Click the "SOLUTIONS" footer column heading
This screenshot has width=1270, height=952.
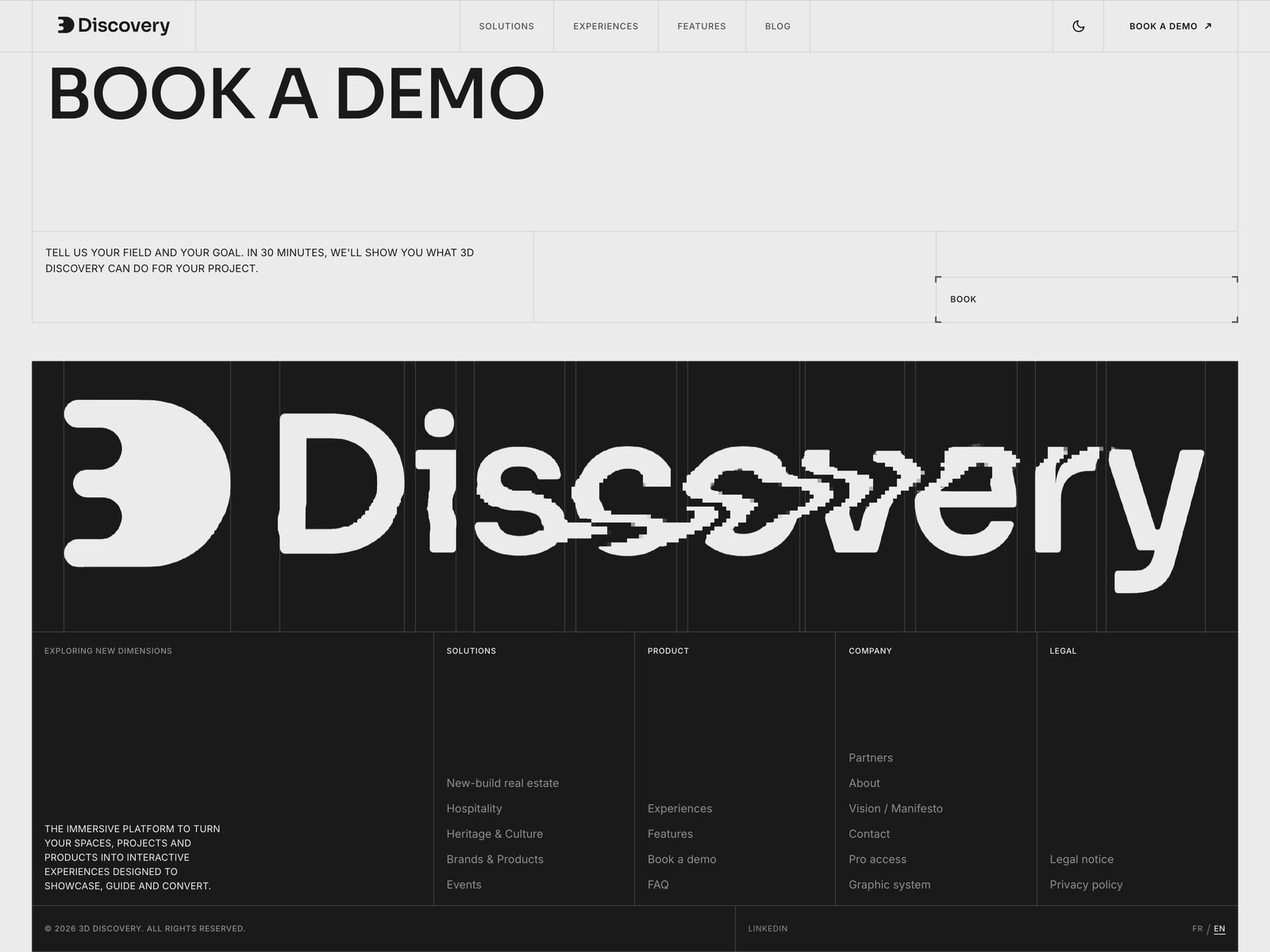pyautogui.click(x=471, y=651)
